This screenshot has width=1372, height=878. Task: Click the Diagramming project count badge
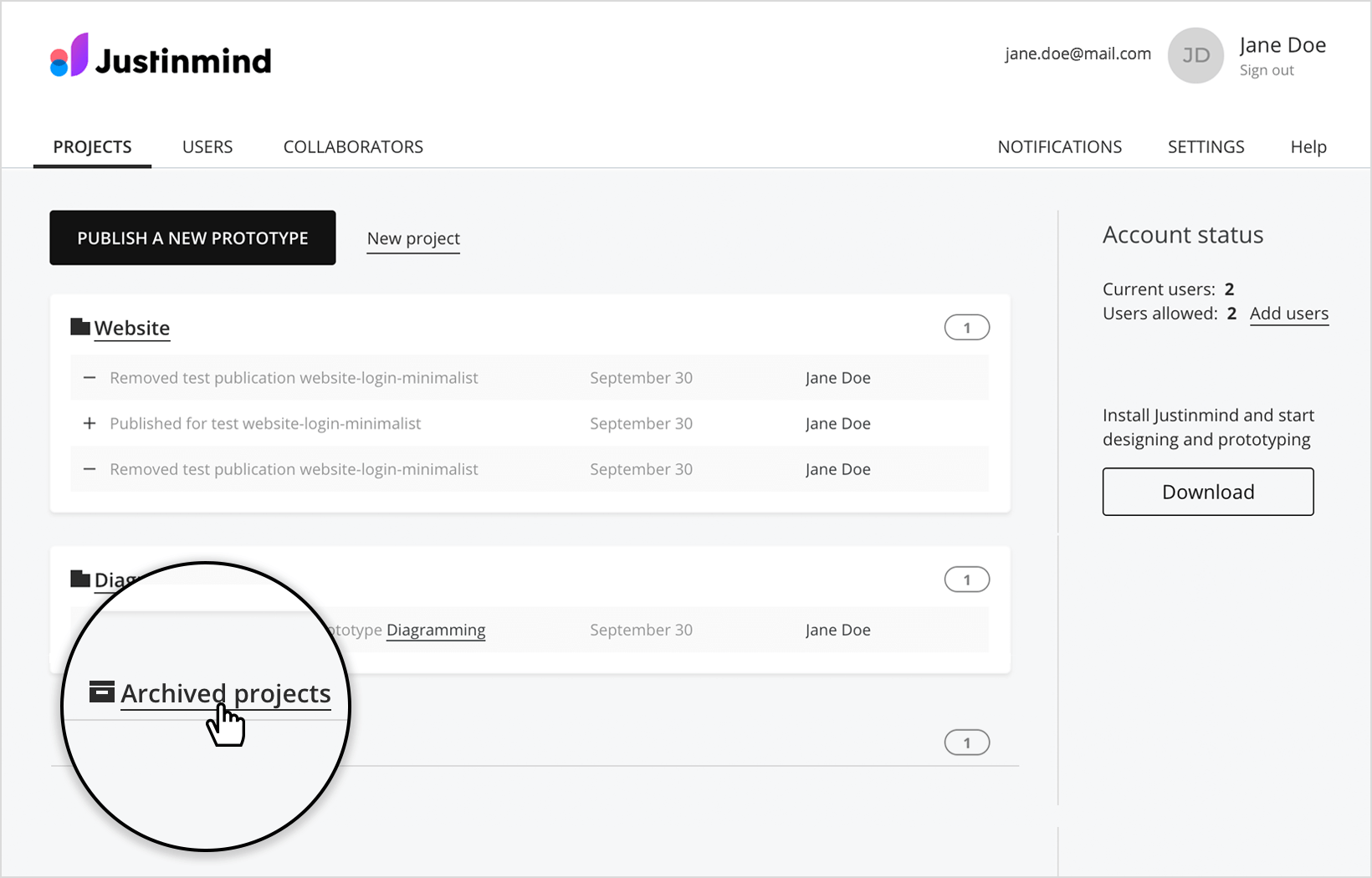(x=967, y=579)
